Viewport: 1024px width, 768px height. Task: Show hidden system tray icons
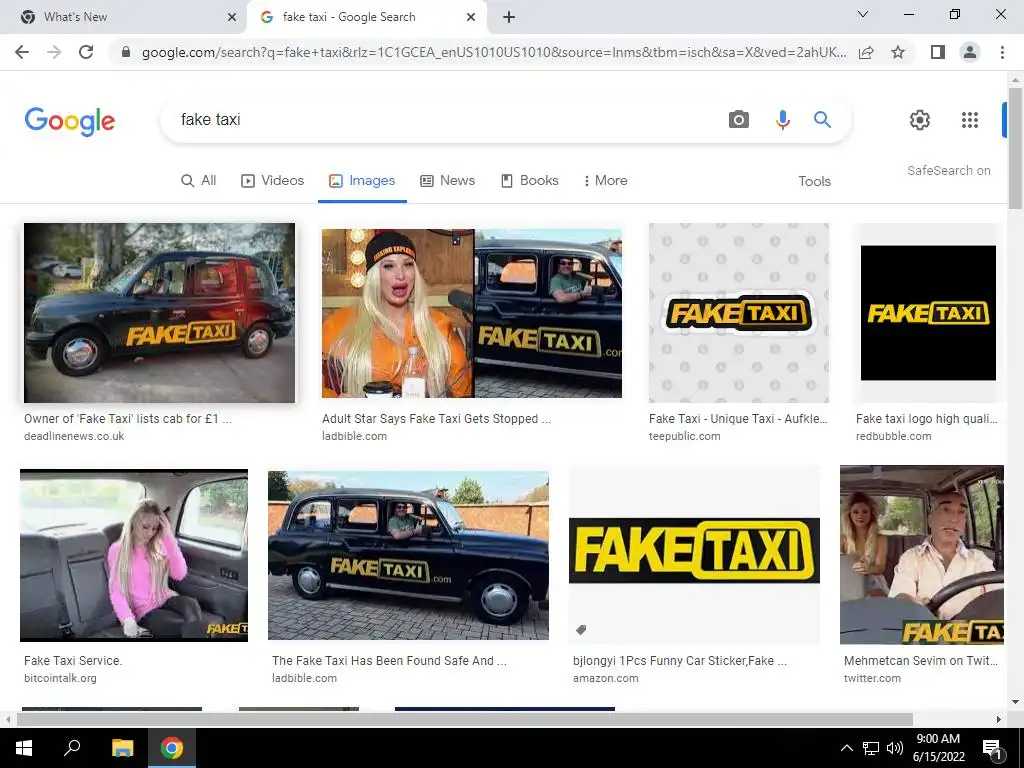[846, 748]
